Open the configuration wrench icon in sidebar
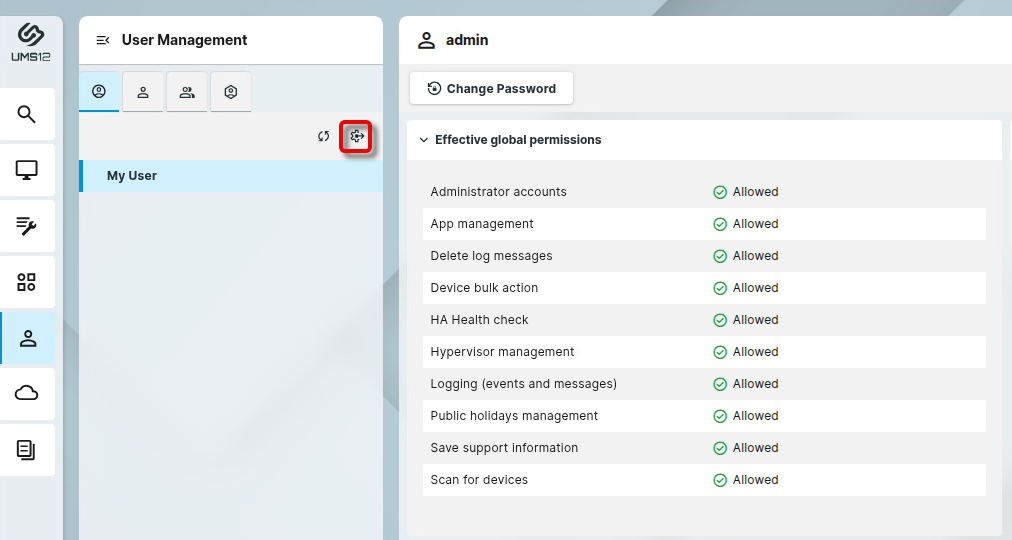1012x540 pixels. pyautogui.click(x=27, y=226)
